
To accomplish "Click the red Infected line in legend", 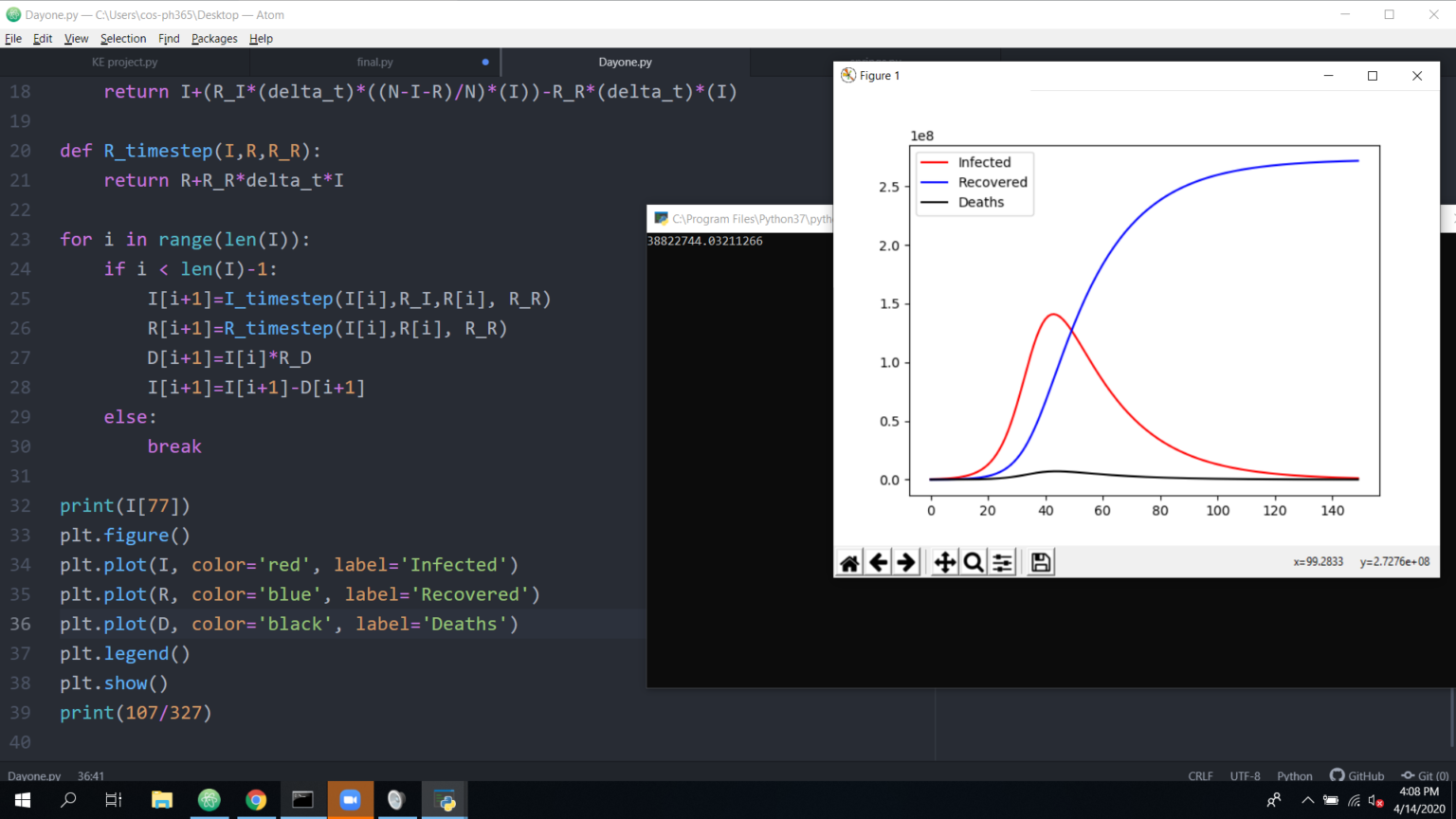I will [x=935, y=163].
